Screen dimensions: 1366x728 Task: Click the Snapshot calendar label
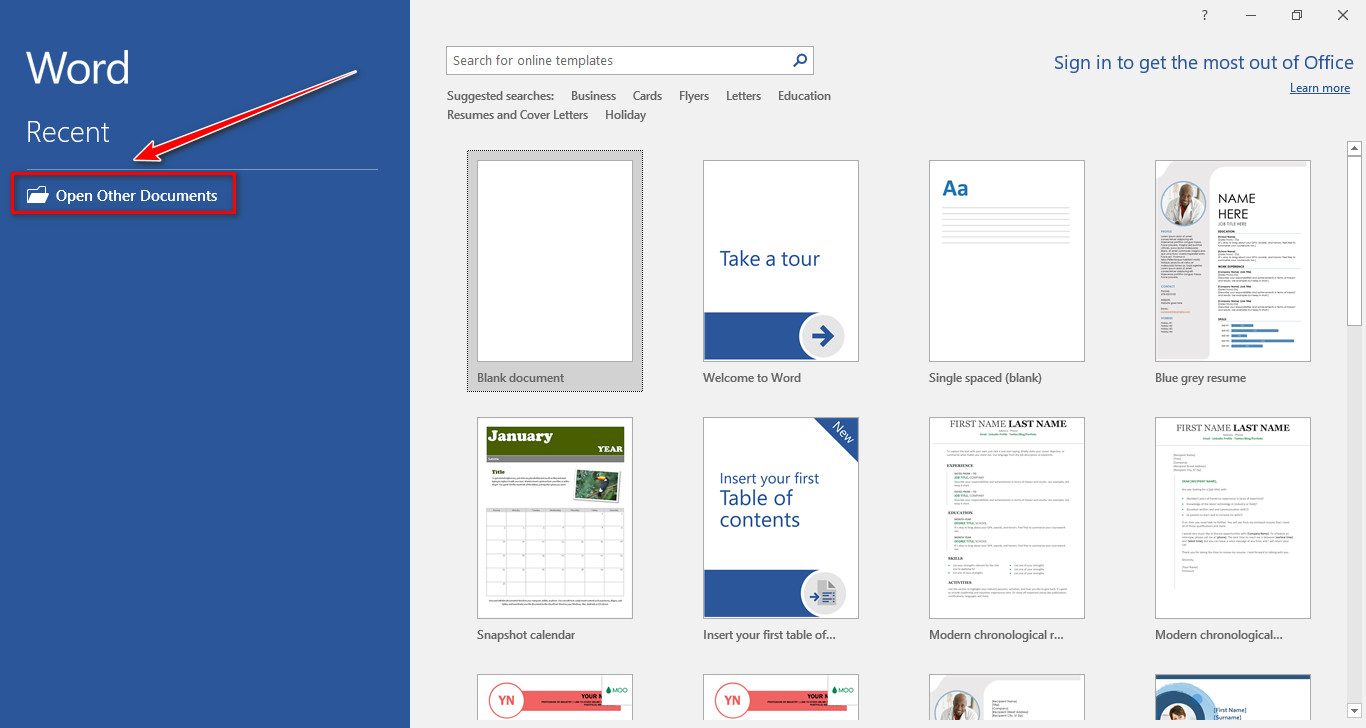526,635
